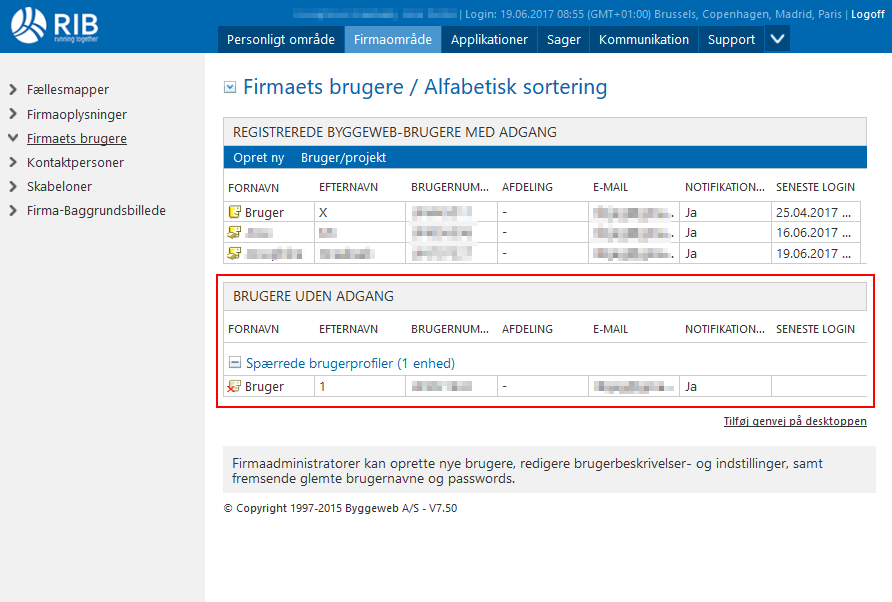Click Opret ny to create user
The width and height of the screenshot is (892, 602).
(x=258, y=158)
